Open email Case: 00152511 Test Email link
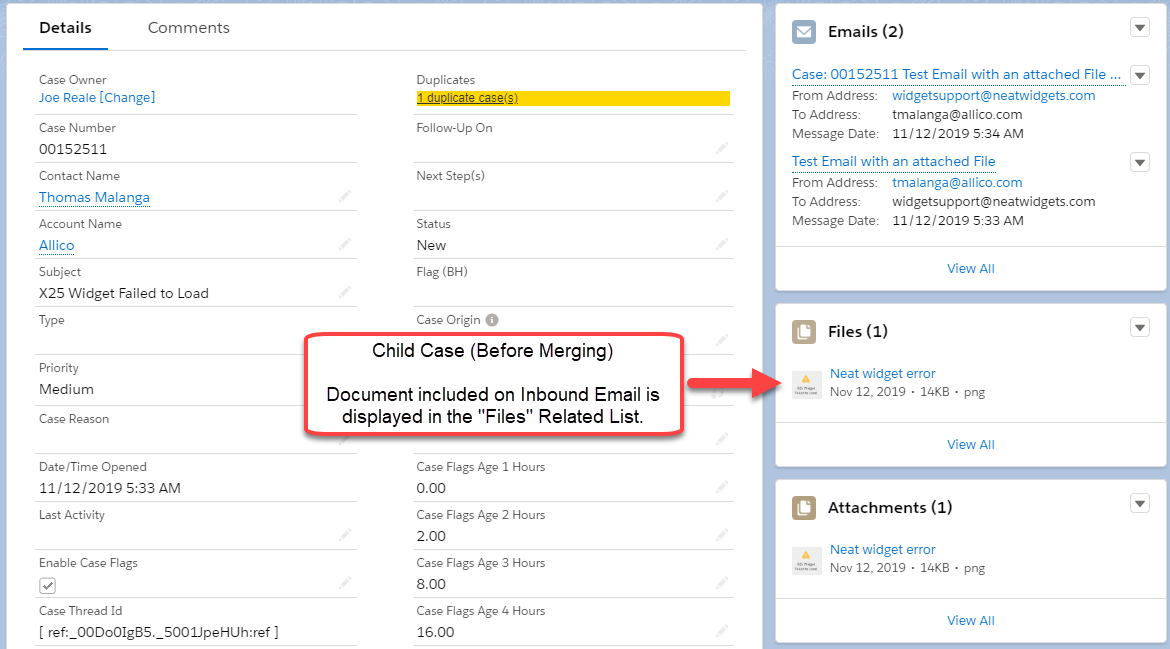Screen dimensions: 1170x649 coord(957,75)
